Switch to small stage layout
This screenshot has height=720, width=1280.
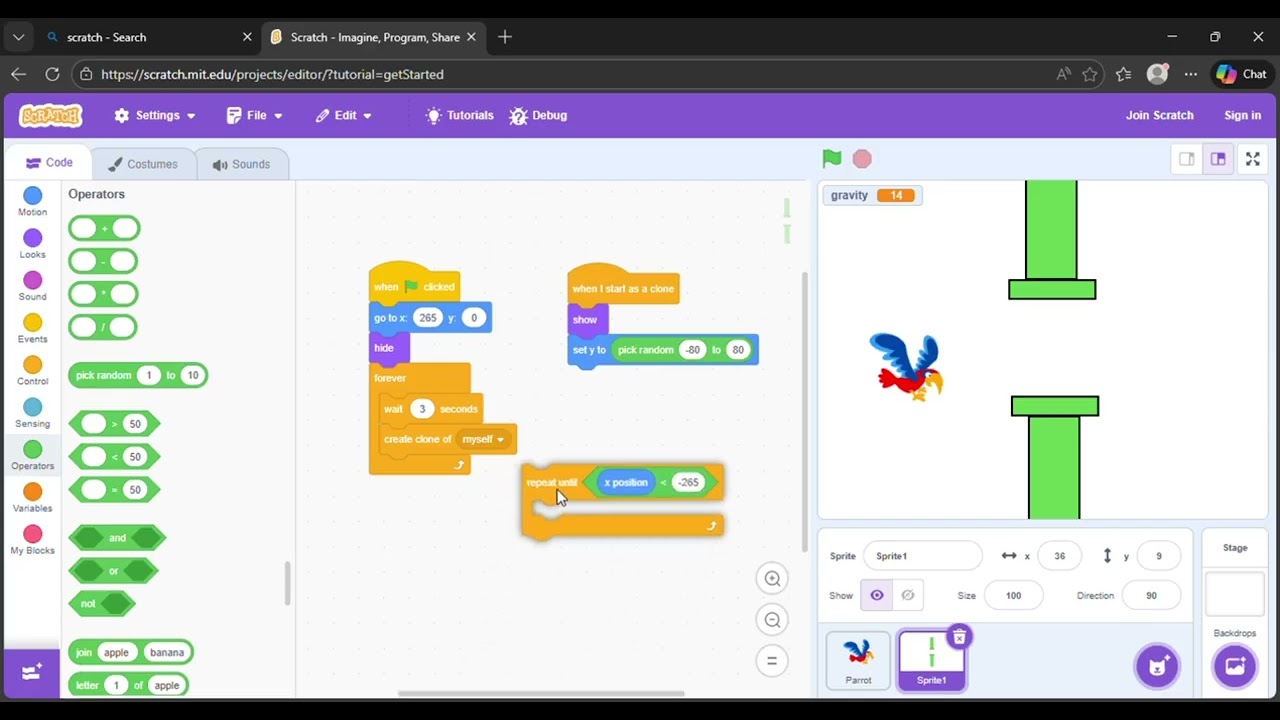[1187, 159]
